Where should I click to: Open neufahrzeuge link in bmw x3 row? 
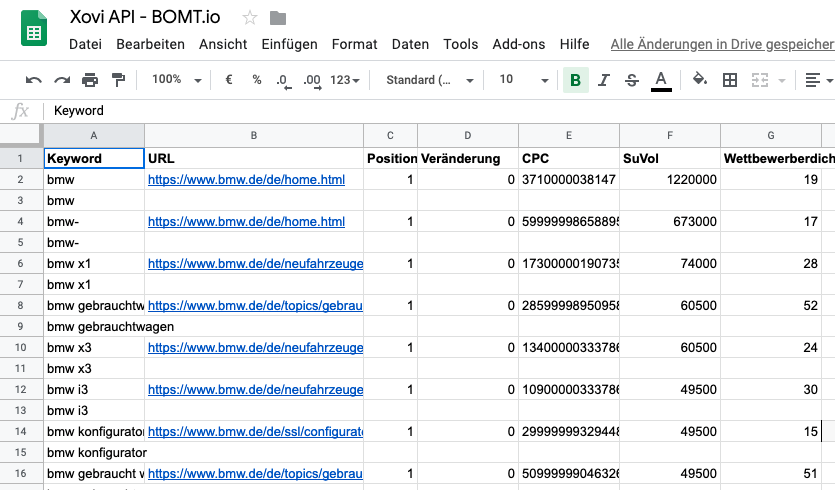tap(256, 348)
